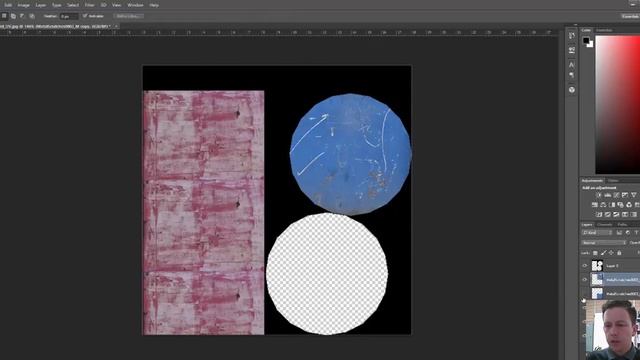640x360 pixels.
Task: Switch to the Swatches panel tab
Action: coord(604,30)
